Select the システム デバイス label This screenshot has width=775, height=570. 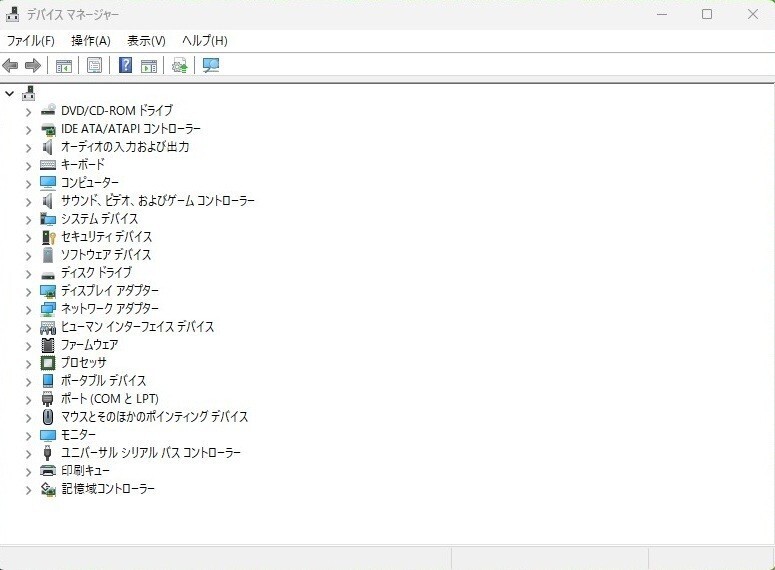click(x=99, y=219)
